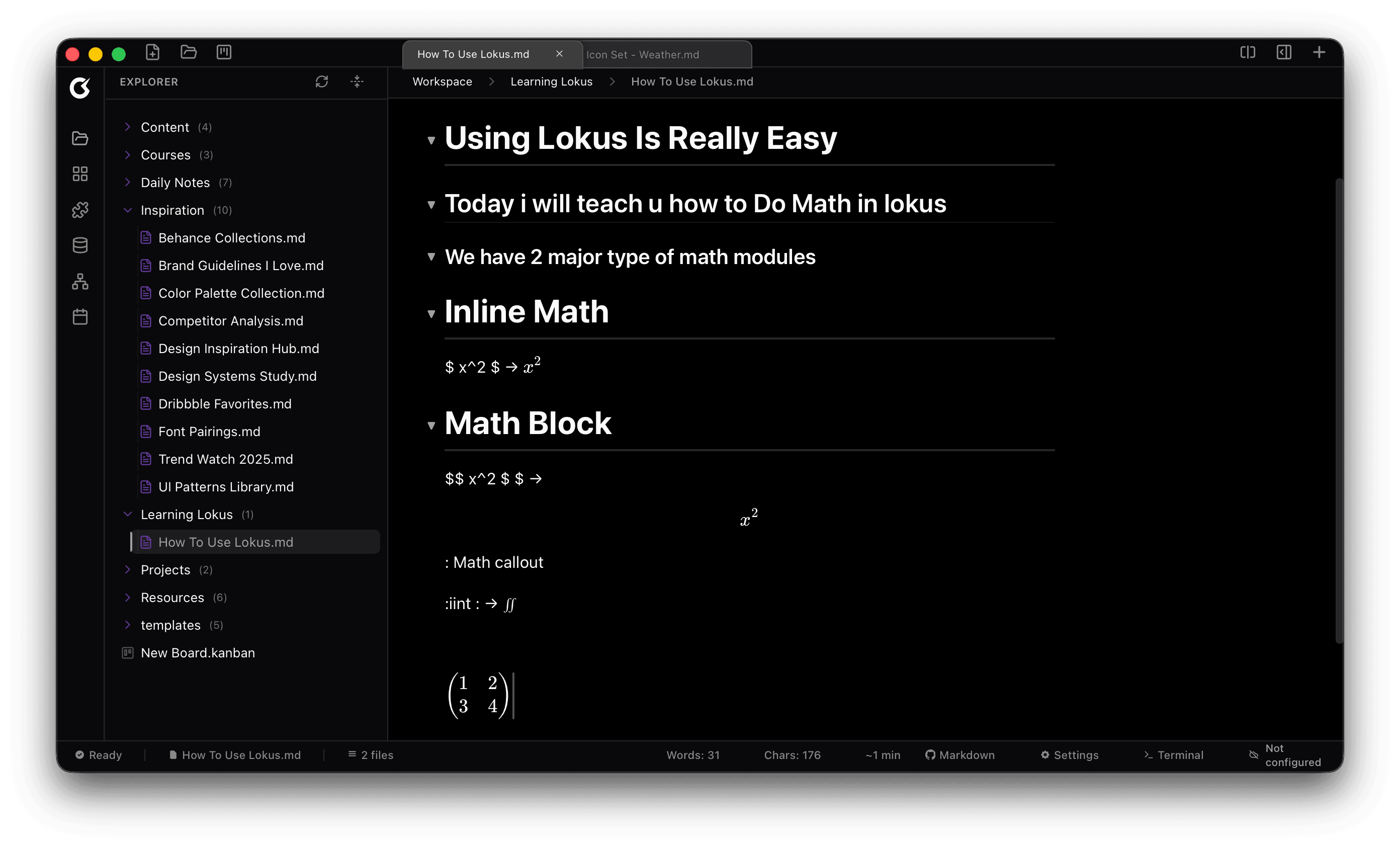
Task: Create a new file using the new-file icon
Action: (x=152, y=52)
